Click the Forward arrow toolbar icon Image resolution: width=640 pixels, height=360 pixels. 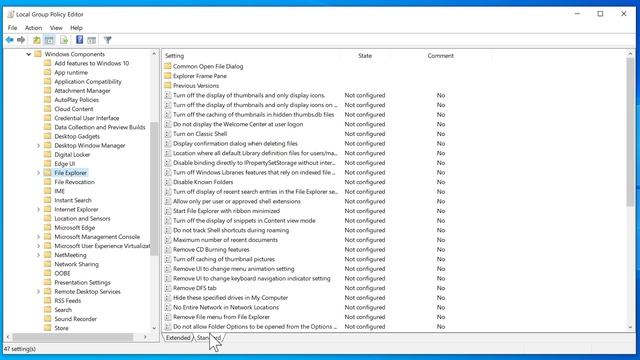21,40
